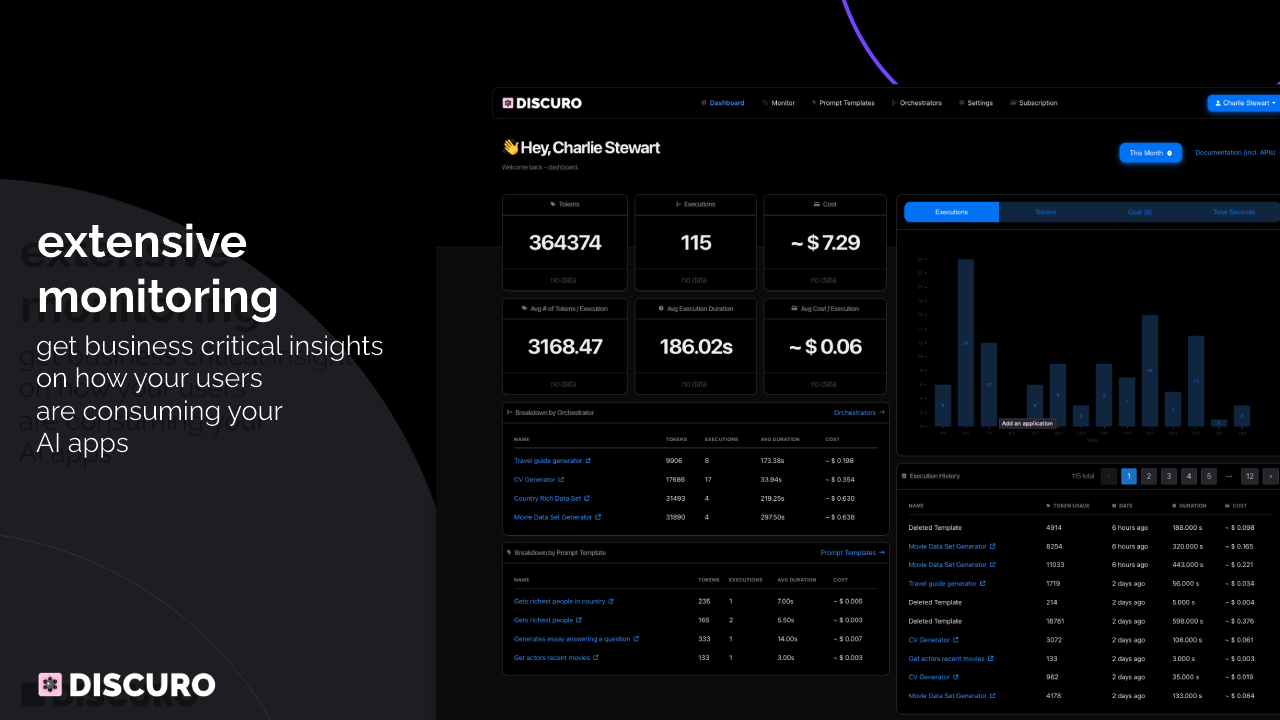
Task: Open Gets richest people template with 165 tokens
Action: (544, 620)
